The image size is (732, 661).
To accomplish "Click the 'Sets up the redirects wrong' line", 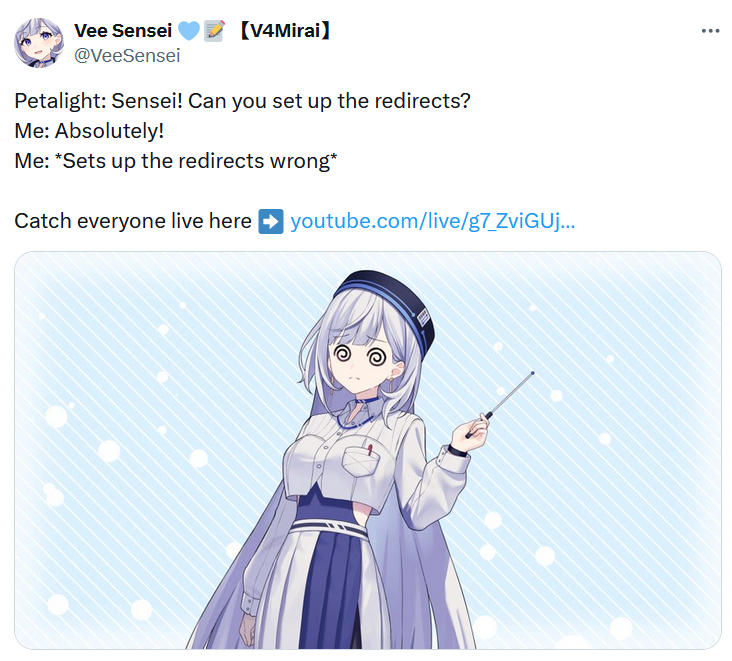I will click(176, 161).
